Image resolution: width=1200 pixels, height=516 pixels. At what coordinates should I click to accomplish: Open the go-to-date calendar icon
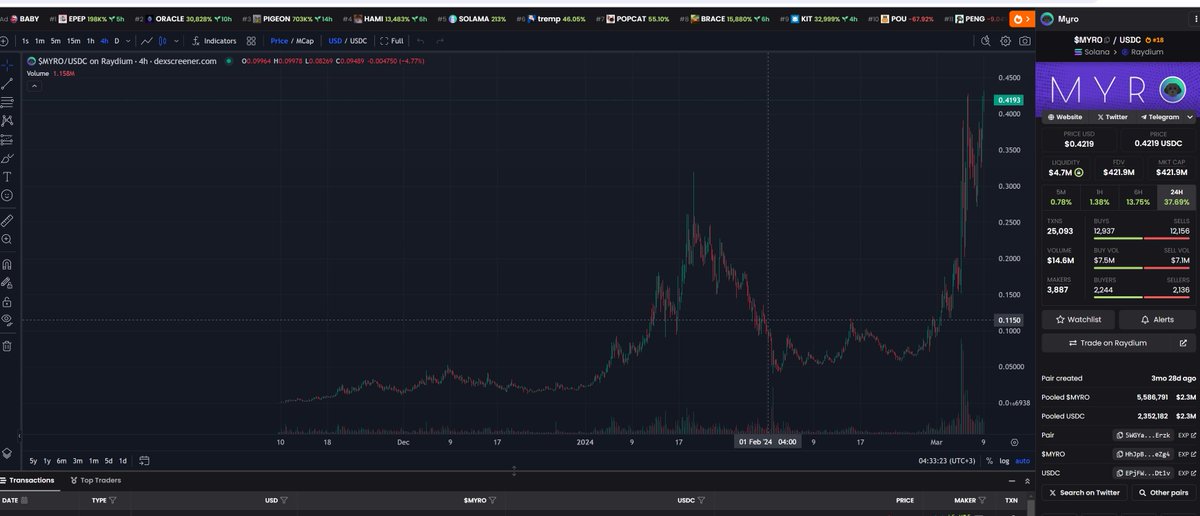(144, 461)
